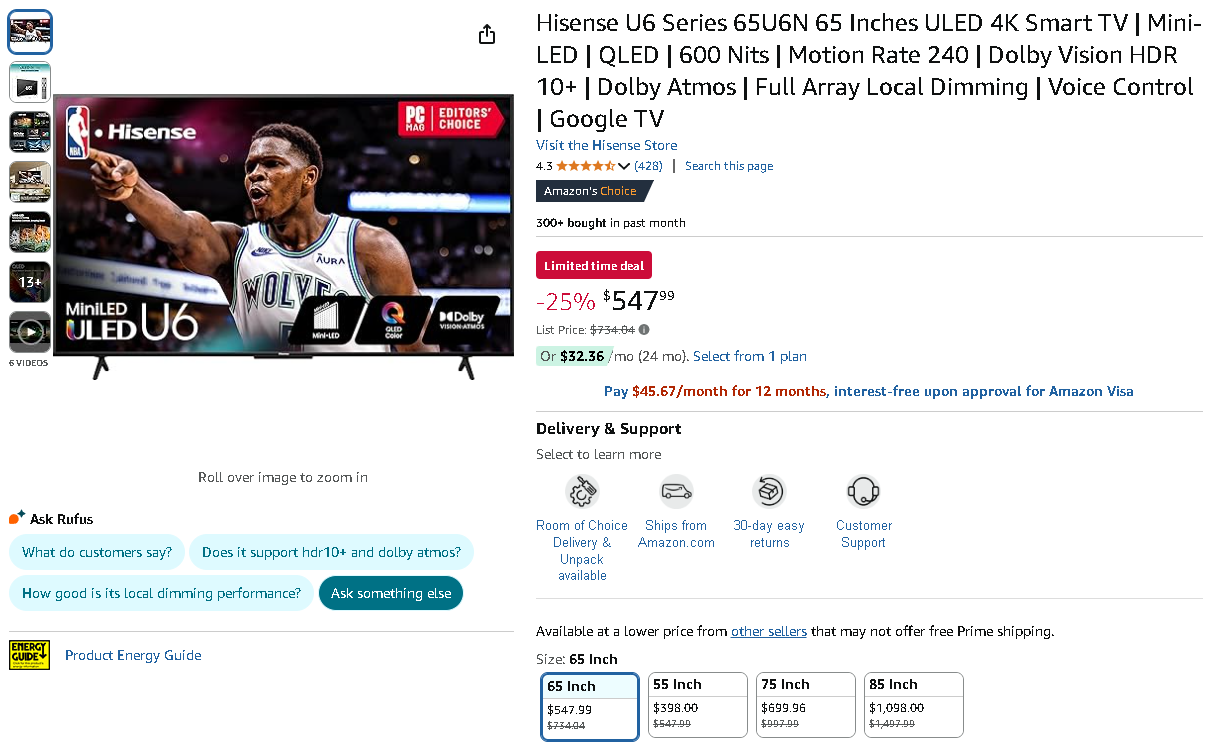The width and height of the screenshot is (1212, 750).
Task: Switch to the 65 Inch size tab
Action: [x=589, y=705]
